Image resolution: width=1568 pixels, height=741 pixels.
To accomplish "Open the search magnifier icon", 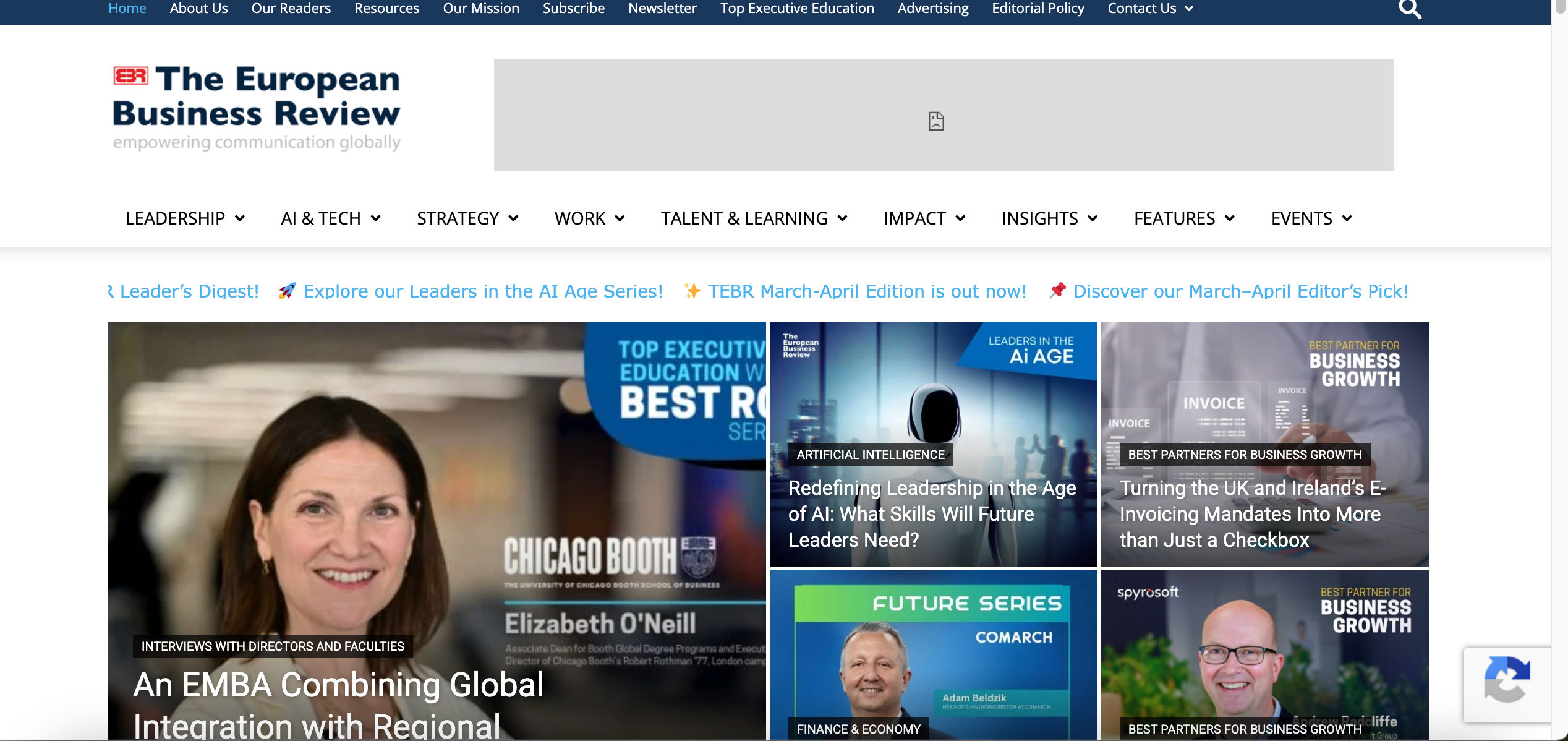I will [x=1410, y=9].
